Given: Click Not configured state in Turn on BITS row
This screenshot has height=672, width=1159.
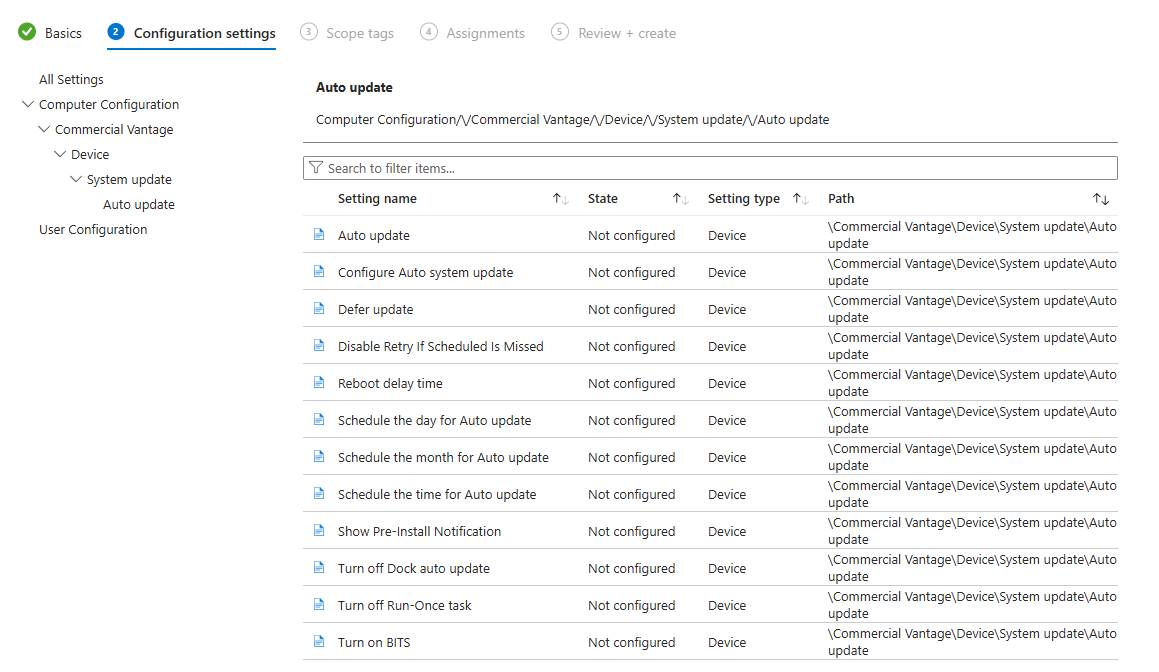Looking at the screenshot, I should click(x=631, y=642).
